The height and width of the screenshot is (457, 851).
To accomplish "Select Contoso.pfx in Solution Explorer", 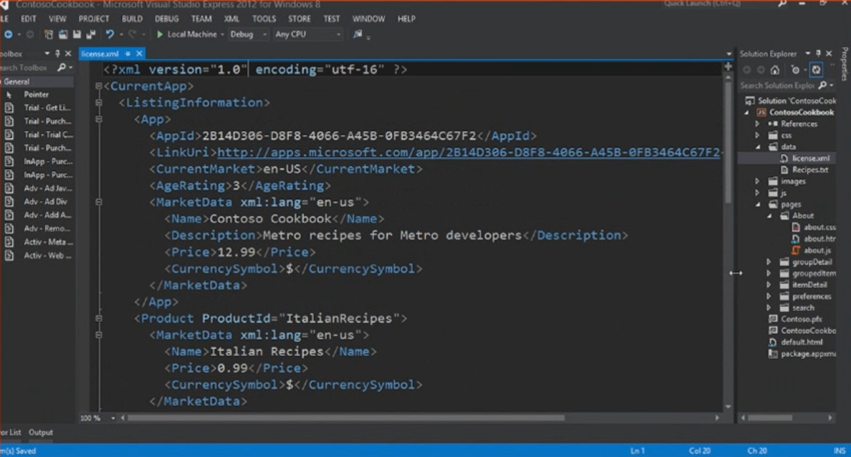I will pos(801,319).
